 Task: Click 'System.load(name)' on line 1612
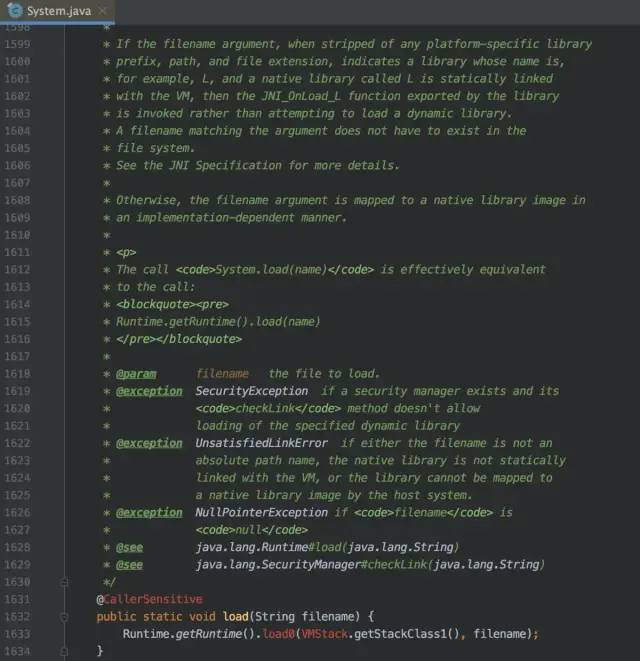click(x=272, y=269)
